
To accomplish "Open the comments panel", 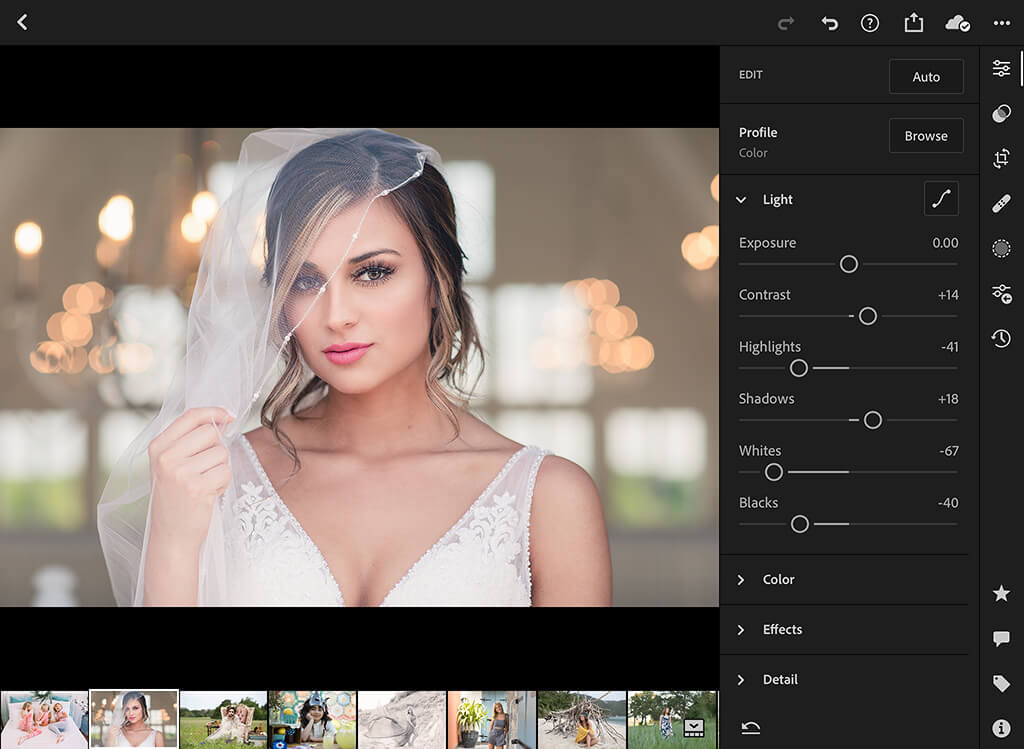I will coord(1001,638).
